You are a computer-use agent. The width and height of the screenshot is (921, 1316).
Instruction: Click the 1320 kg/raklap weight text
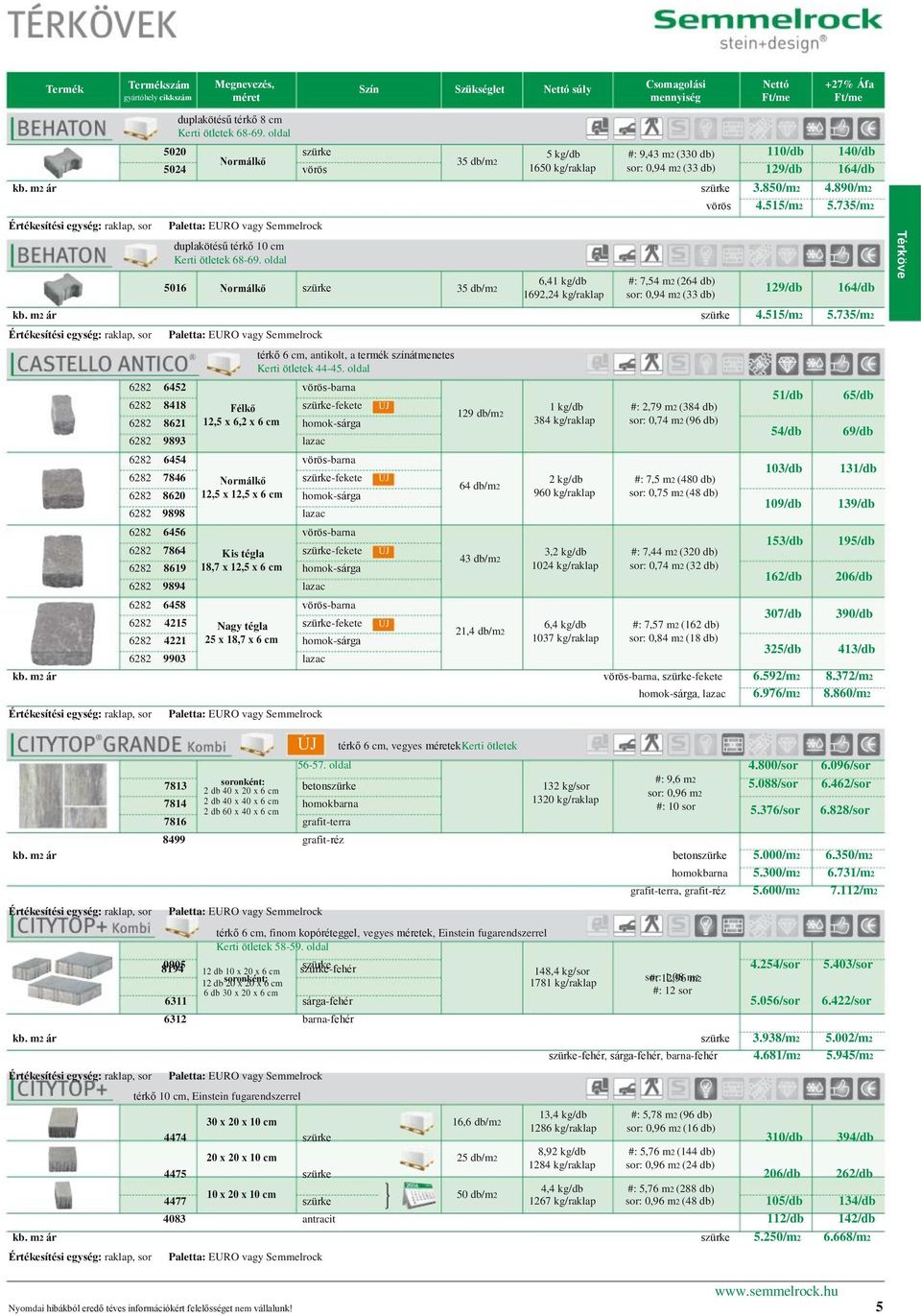(565, 800)
